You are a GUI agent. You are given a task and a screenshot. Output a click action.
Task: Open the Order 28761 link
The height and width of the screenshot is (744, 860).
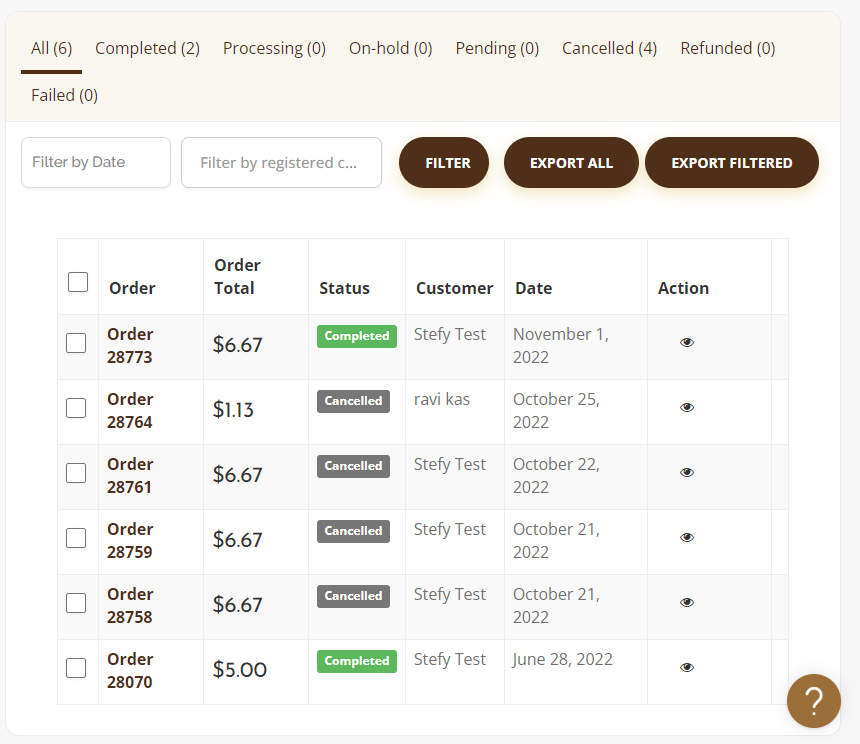130,475
